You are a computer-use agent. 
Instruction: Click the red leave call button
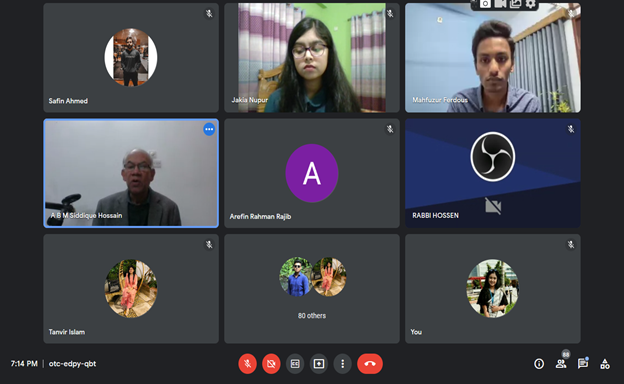pos(370,364)
